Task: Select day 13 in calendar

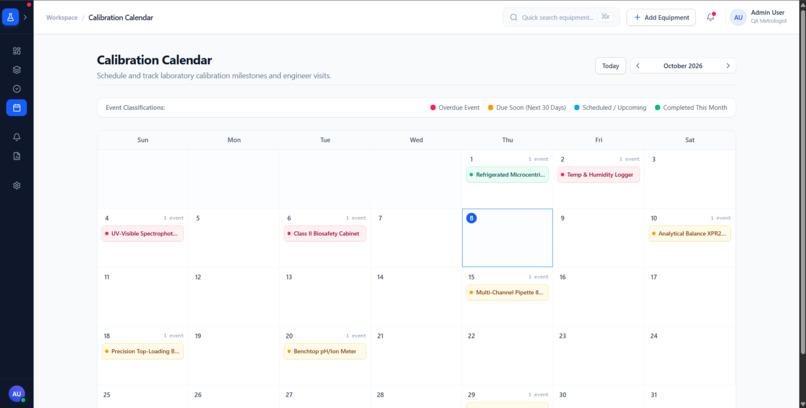Action: point(325,297)
